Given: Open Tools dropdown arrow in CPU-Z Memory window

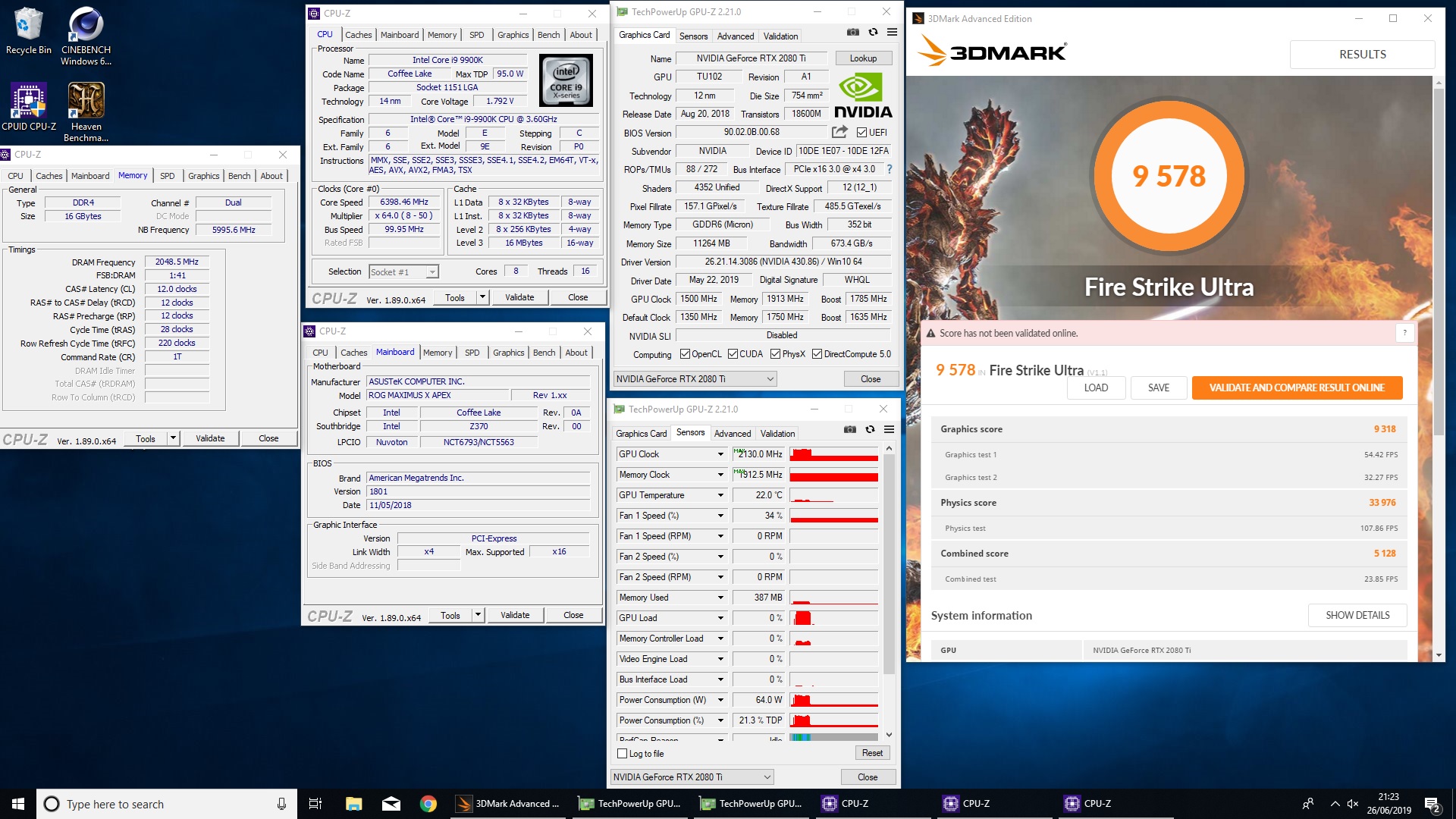Looking at the screenshot, I should [x=173, y=438].
